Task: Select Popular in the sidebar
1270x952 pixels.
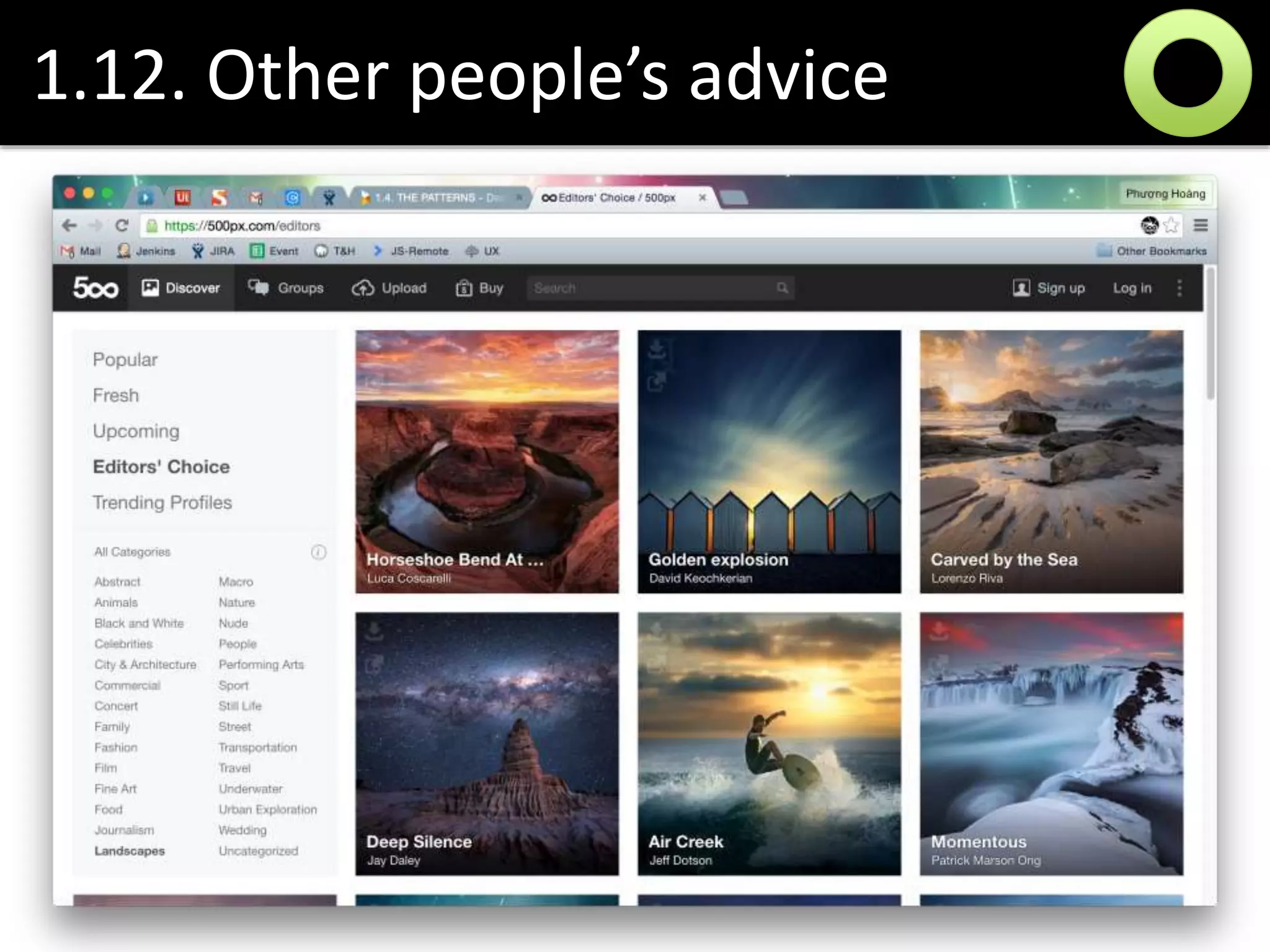Action: pyautogui.click(x=125, y=359)
